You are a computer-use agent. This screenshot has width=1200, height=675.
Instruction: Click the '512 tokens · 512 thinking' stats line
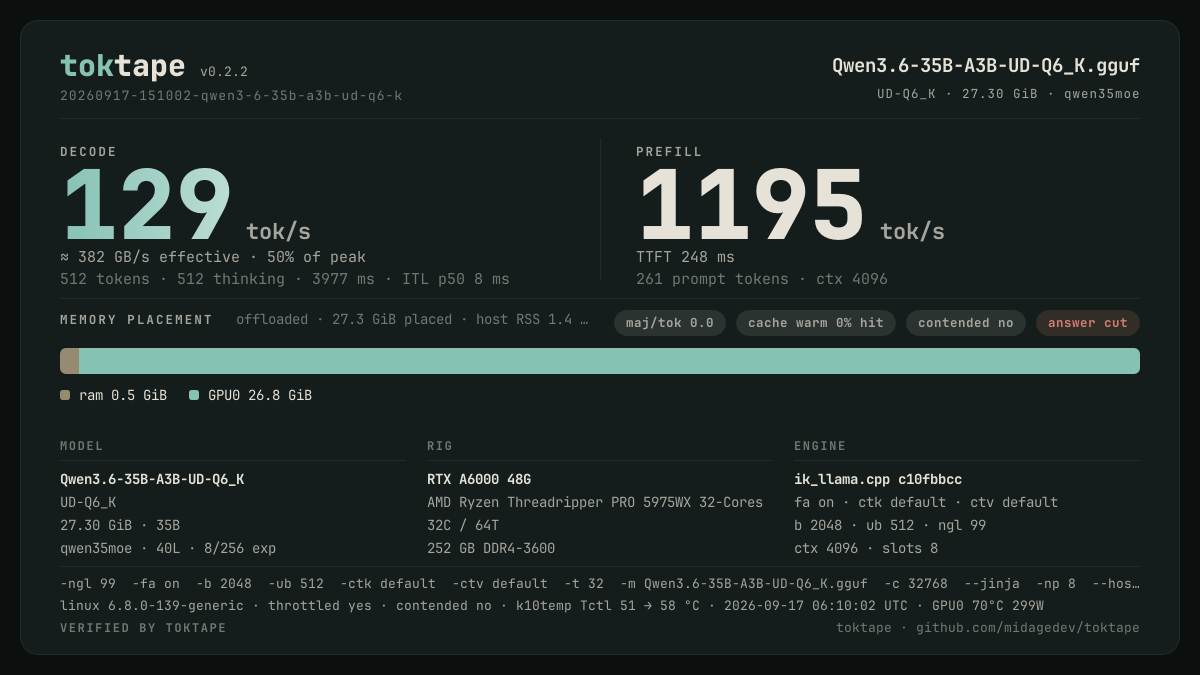point(285,279)
